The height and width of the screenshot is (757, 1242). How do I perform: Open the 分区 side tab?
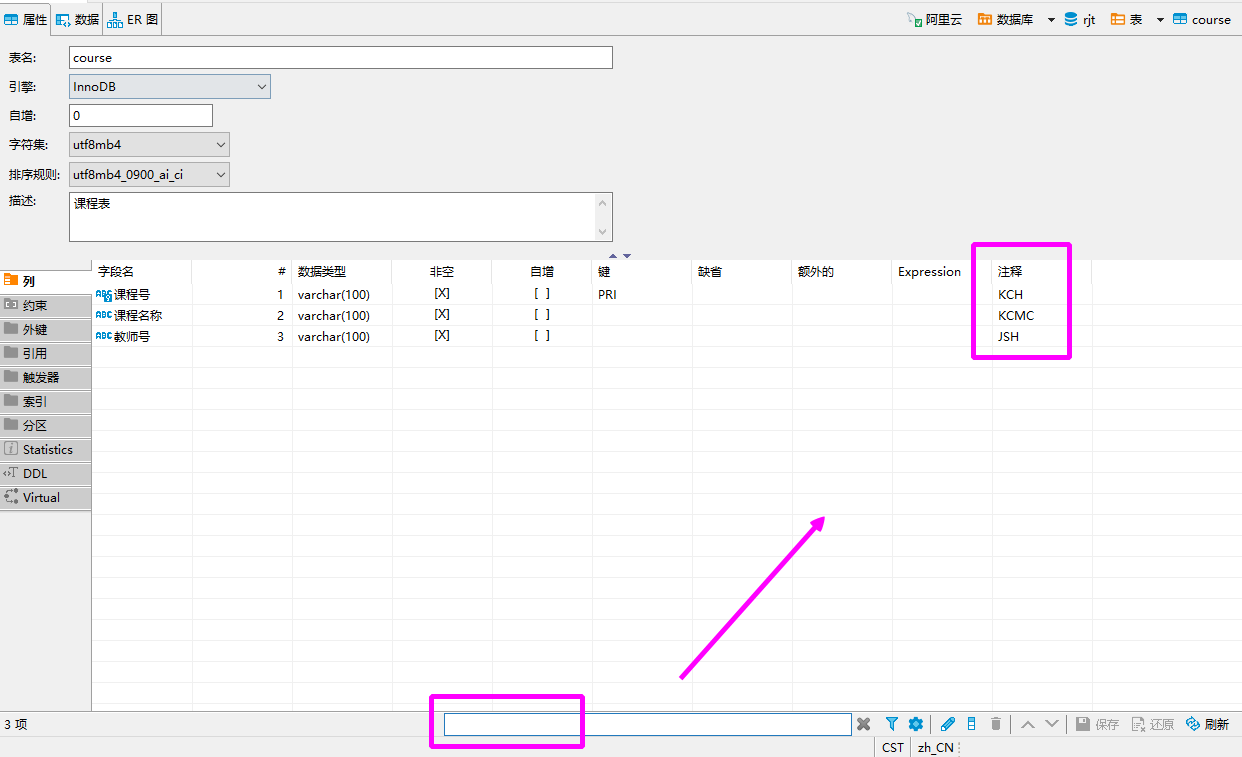pyautogui.click(x=46, y=425)
